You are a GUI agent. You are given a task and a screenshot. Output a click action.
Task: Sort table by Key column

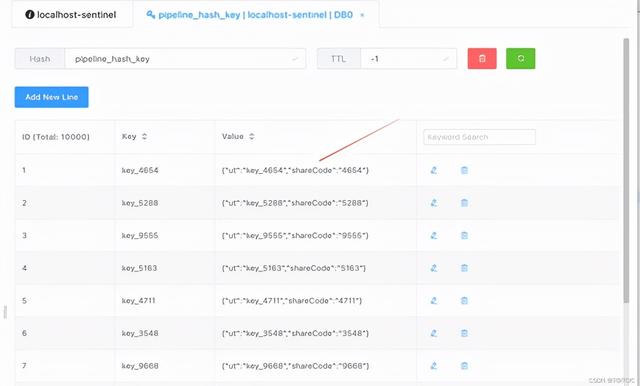pyautogui.click(x=144, y=137)
